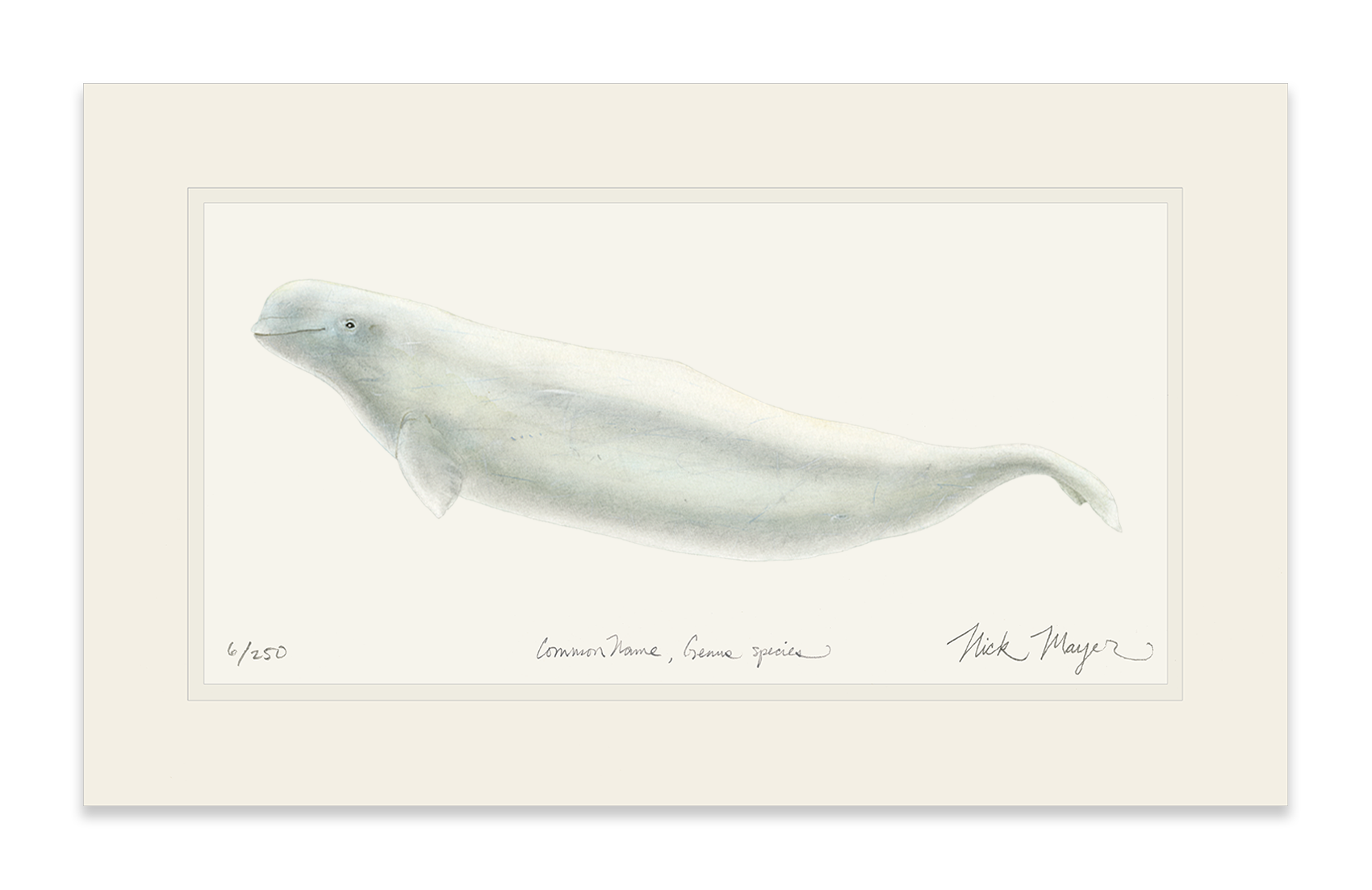1372x890 pixels.
Task: Select the black outer frame edge
Action: pyautogui.click(x=77, y=444)
